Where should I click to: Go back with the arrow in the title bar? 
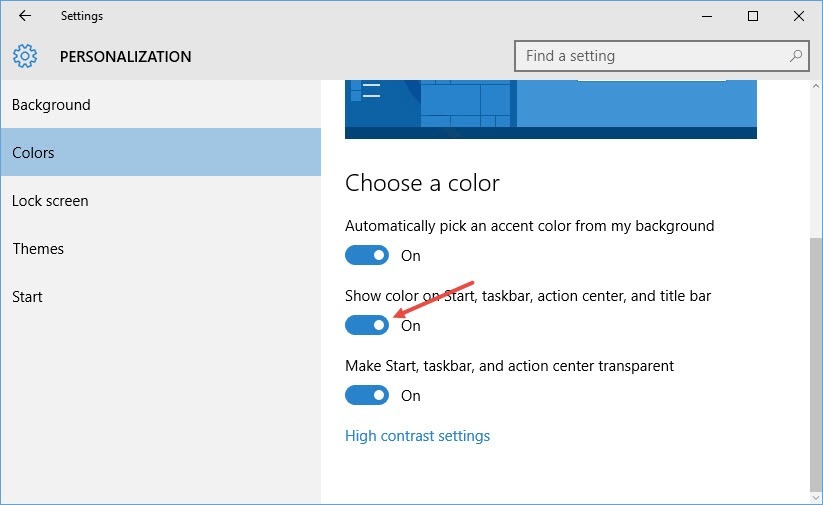pyautogui.click(x=25, y=16)
